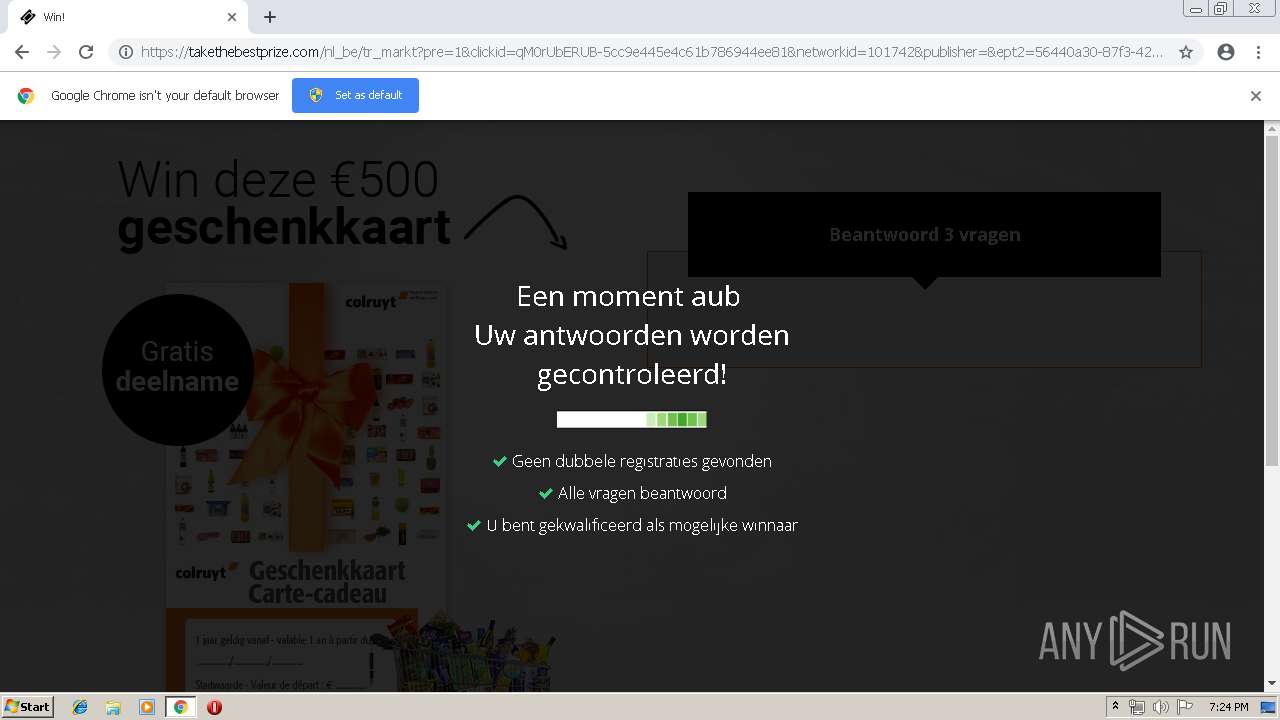The height and width of the screenshot is (720, 1280).
Task: Restore down the Chrome window
Action: [1221, 9]
